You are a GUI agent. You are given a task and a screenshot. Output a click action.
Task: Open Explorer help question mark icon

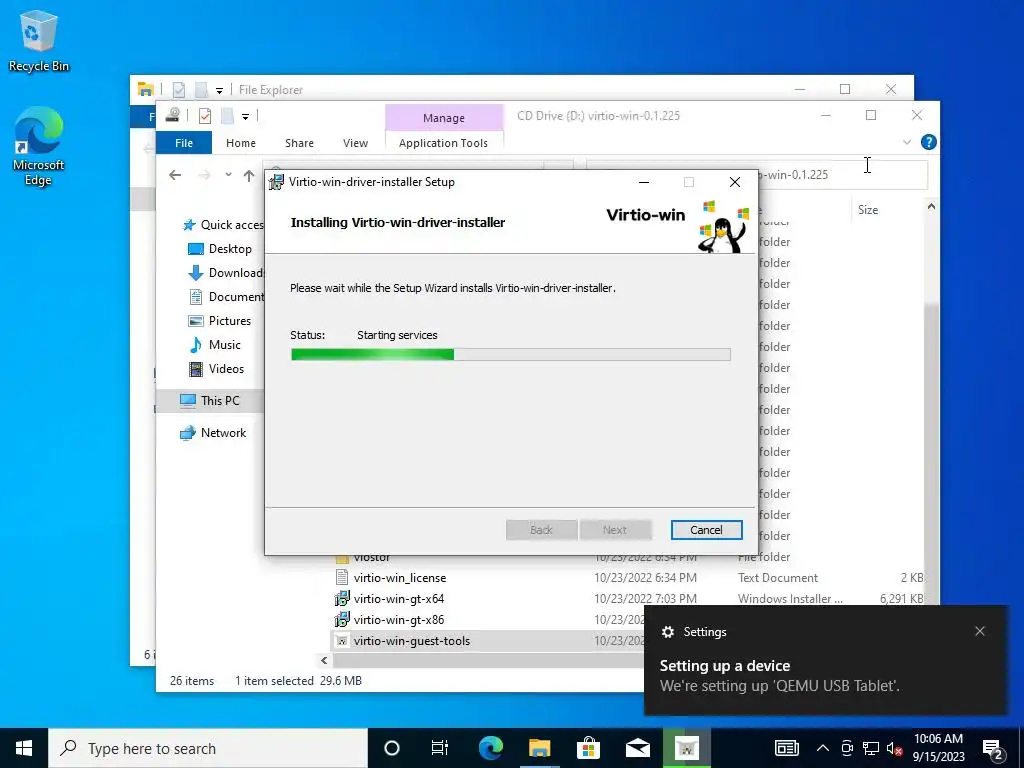click(928, 142)
